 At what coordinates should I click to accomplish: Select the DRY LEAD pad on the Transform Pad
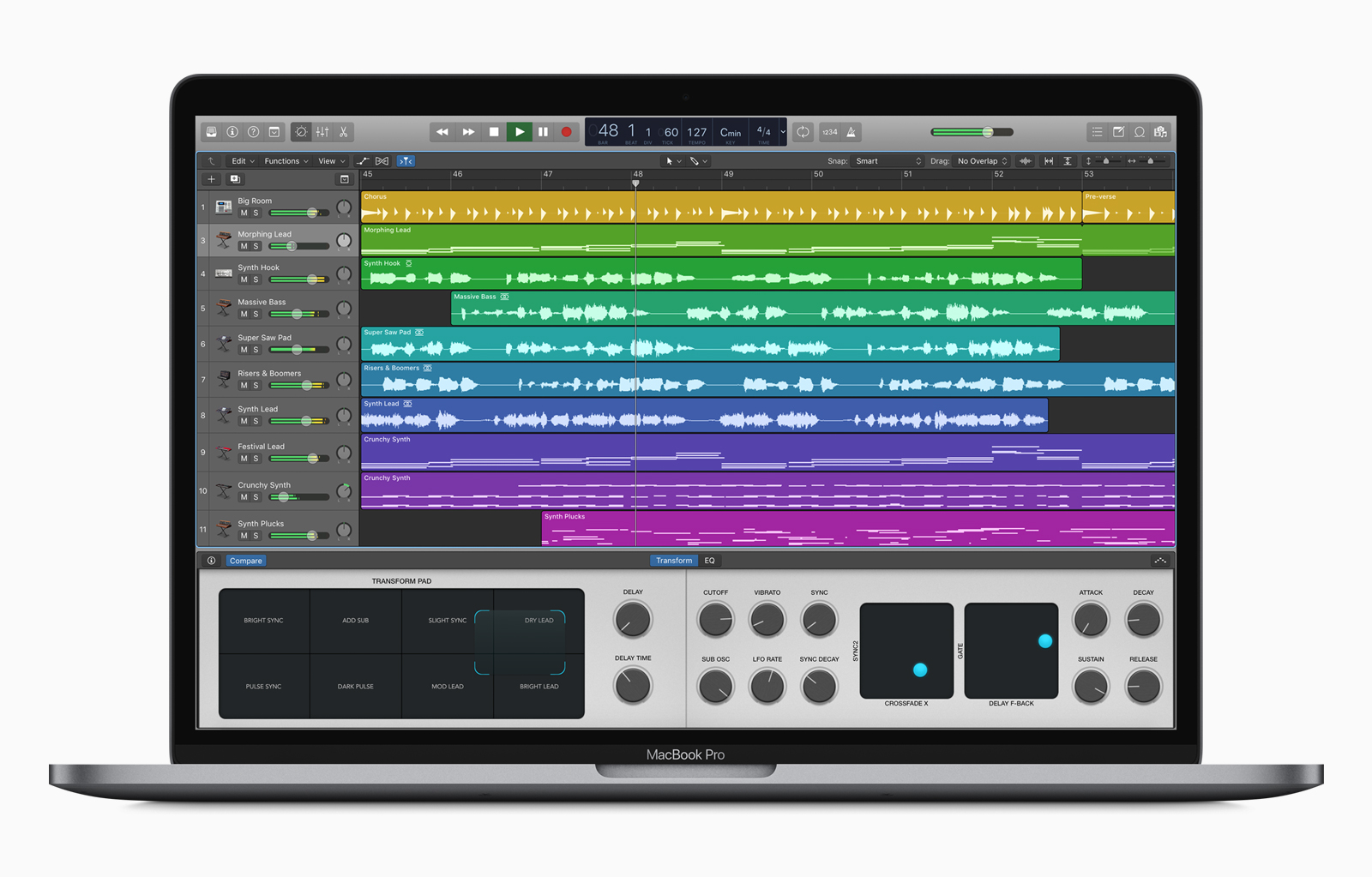coord(538,620)
